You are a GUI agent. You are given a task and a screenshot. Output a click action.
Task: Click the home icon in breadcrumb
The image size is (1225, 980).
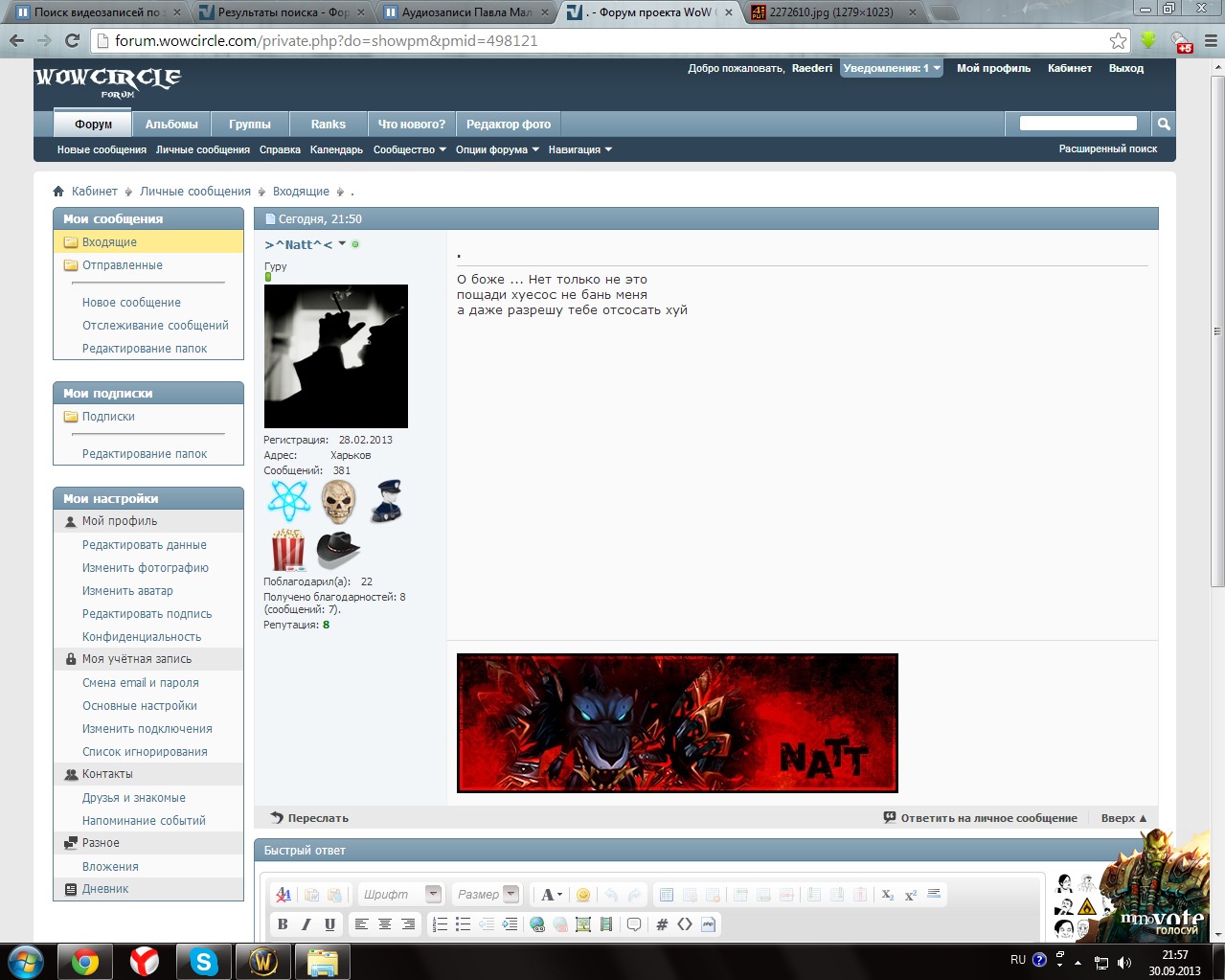pos(58,192)
